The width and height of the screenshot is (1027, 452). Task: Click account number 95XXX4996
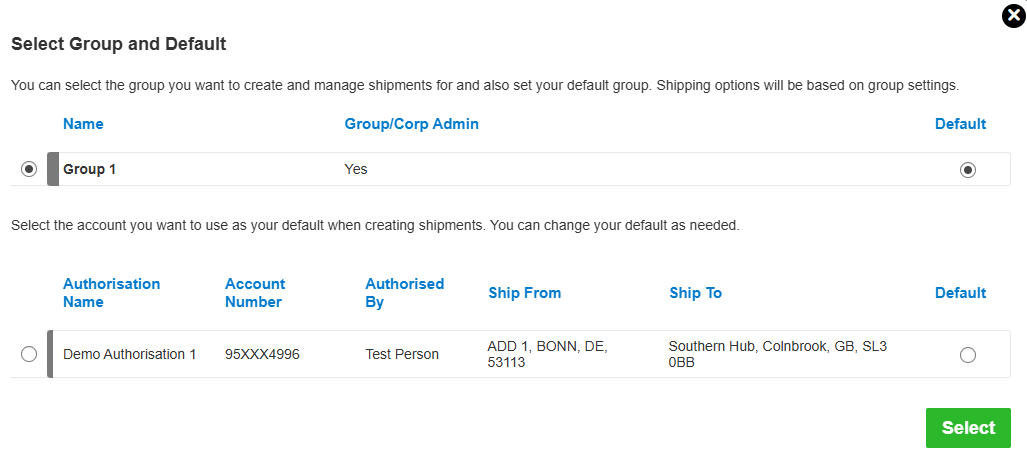pos(262,354)
